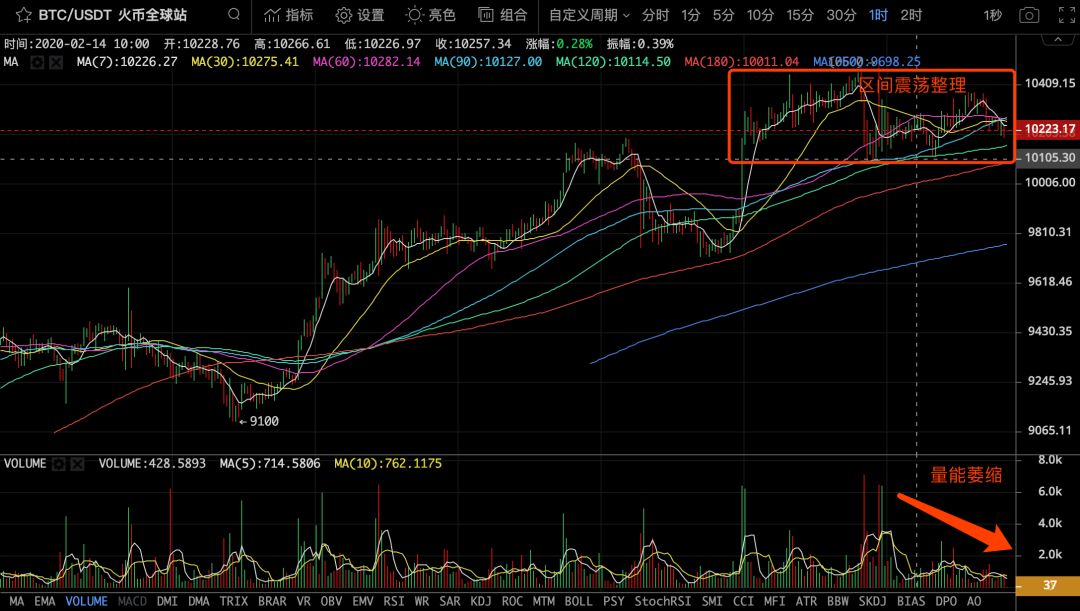The width and height of the screenshot is (1080, 611).
Task: Open the 组合 layout option
Action: [503, 14]
